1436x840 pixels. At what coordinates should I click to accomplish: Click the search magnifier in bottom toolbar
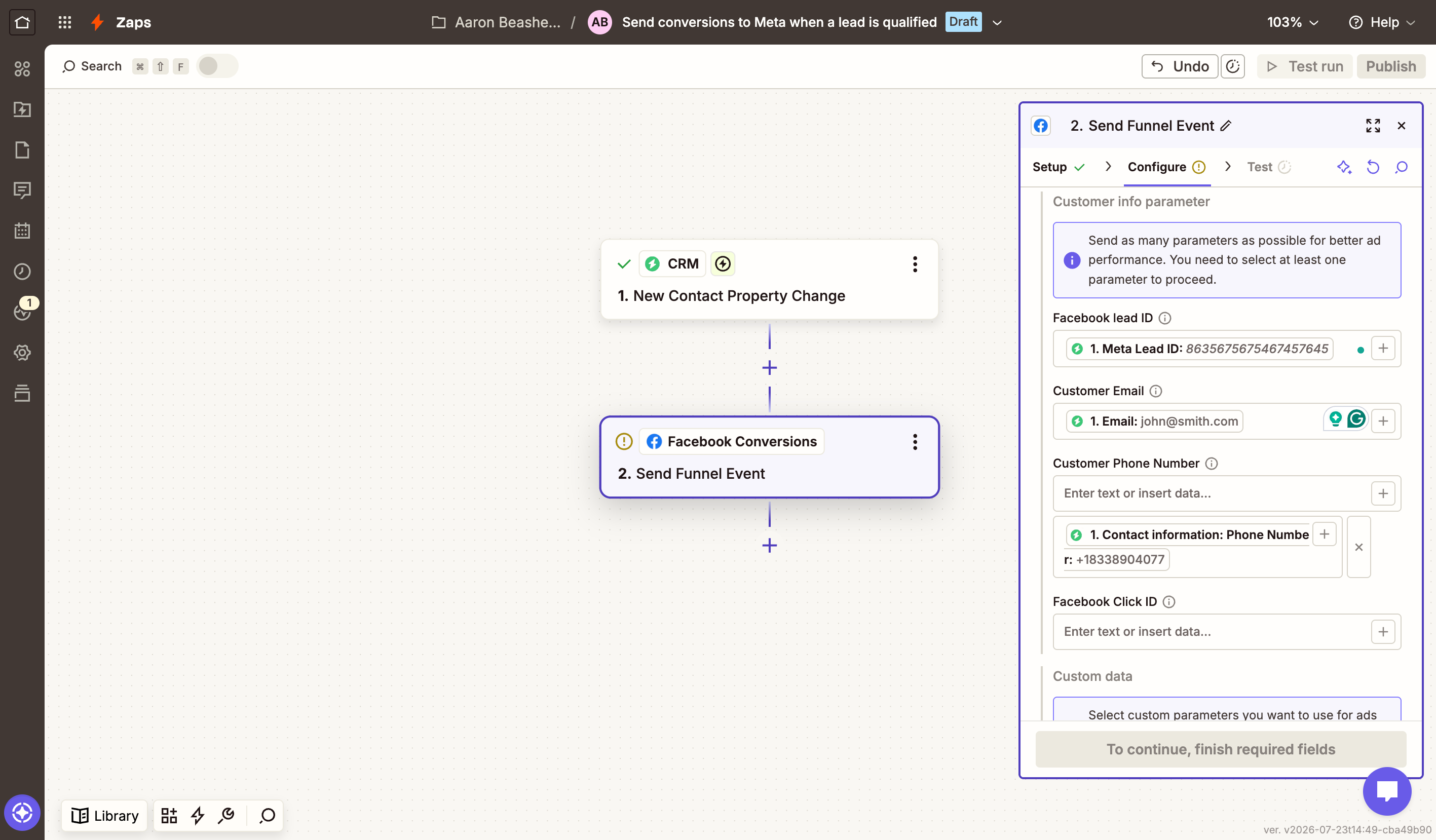[267, 816]
